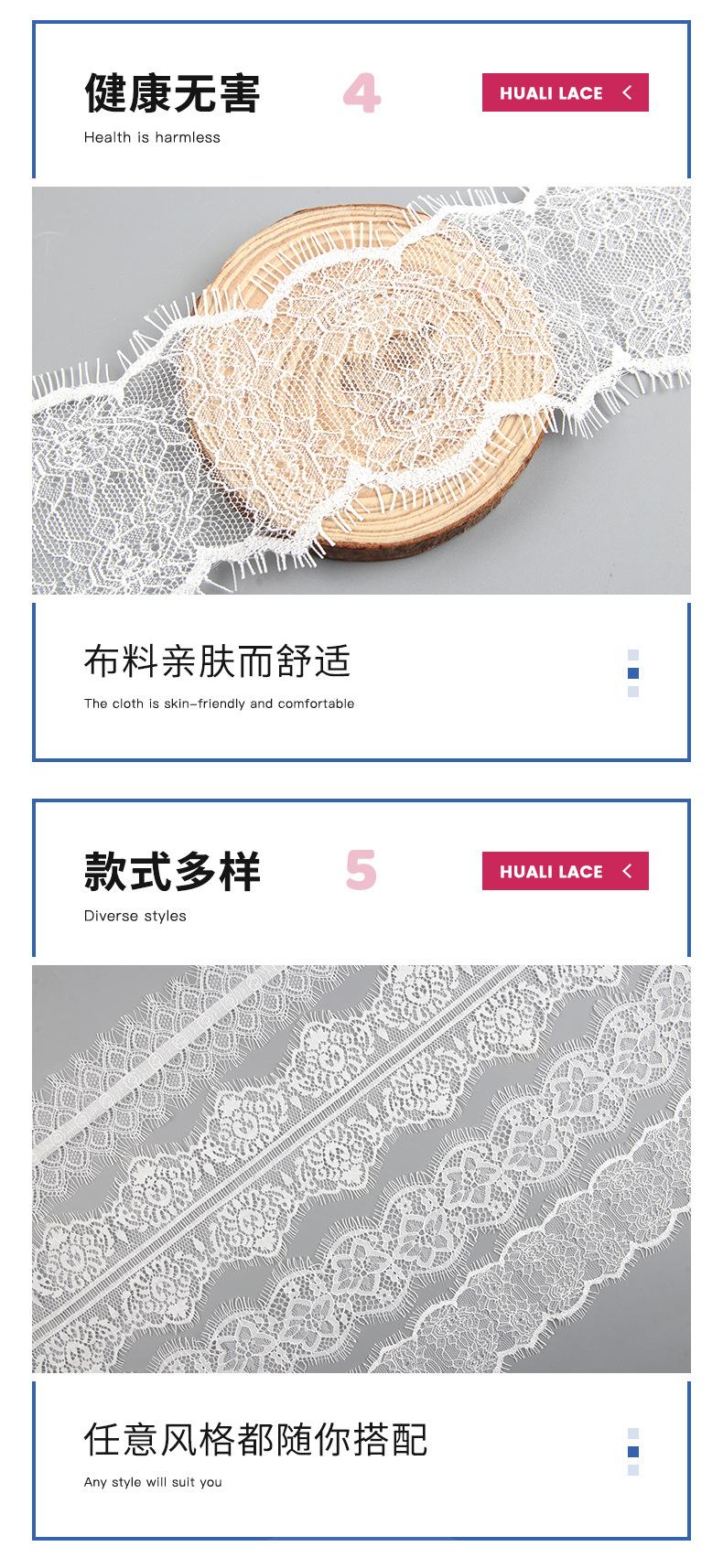Click the Diverse styles subtitle
The image size is (723, 1568).
click(x=135, y=916)
